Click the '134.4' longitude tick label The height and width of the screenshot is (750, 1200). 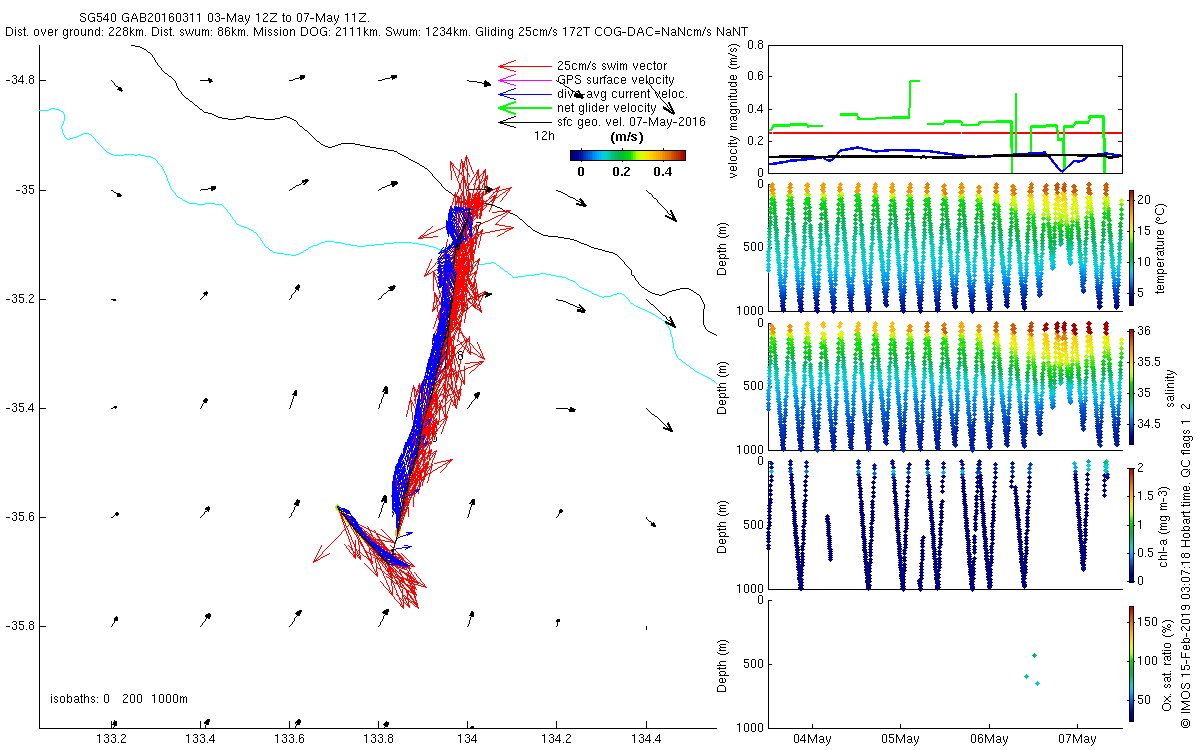click(x=646, y=739)
